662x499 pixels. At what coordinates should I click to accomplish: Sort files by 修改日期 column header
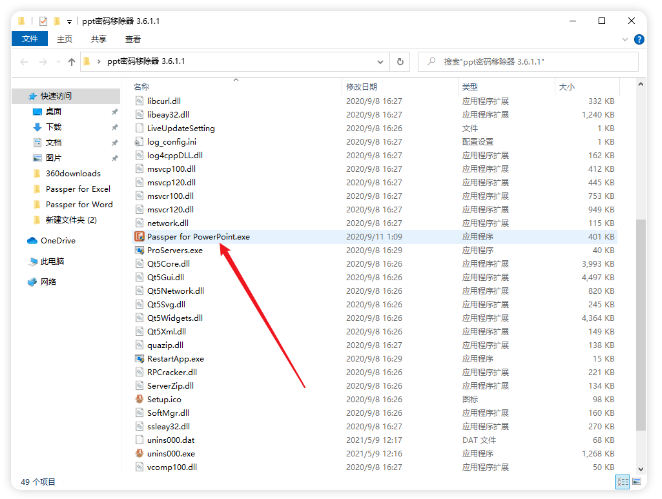(x=361, y=87)
